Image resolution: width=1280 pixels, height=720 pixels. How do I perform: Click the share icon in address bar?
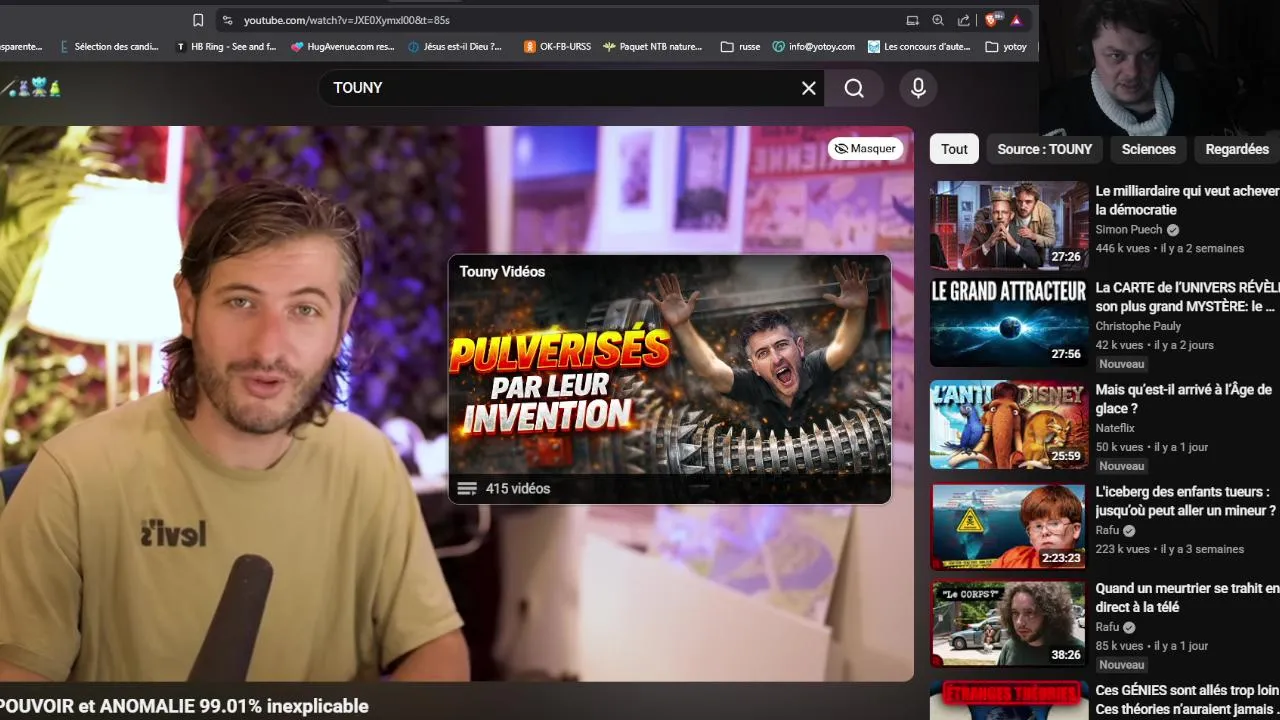pos(964,20)
